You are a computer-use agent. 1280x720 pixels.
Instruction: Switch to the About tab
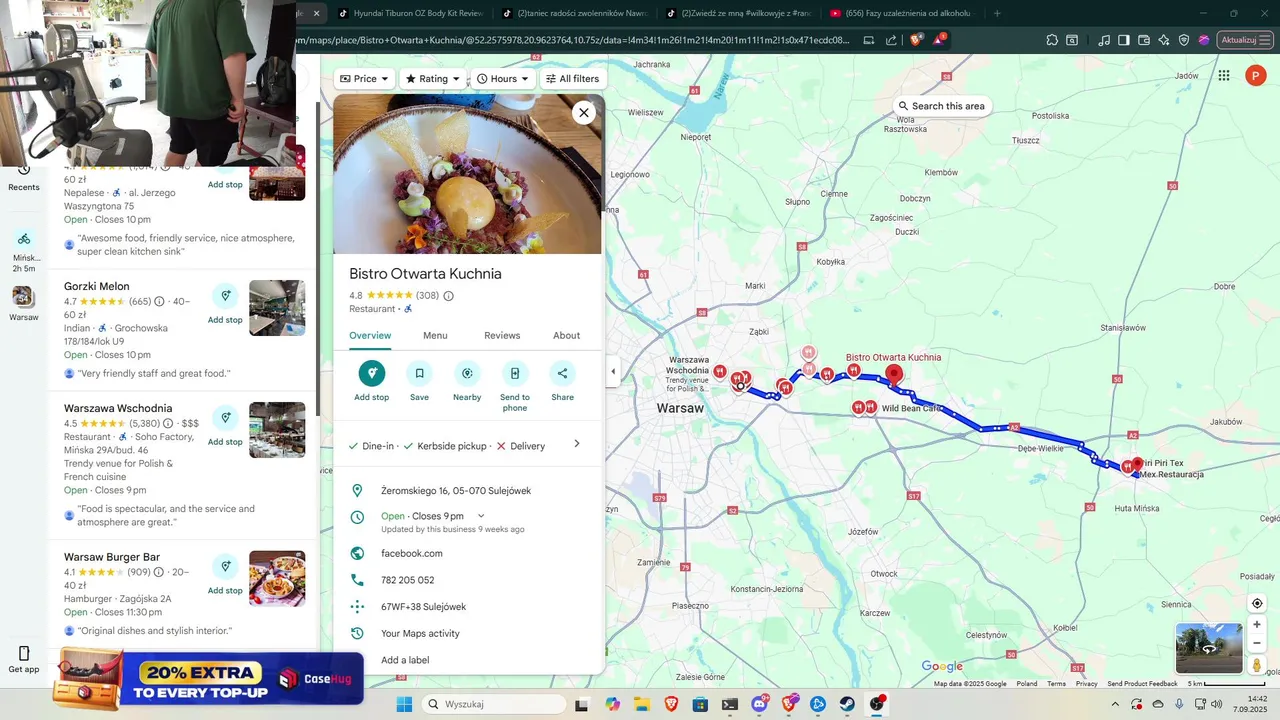pos(567,336)
